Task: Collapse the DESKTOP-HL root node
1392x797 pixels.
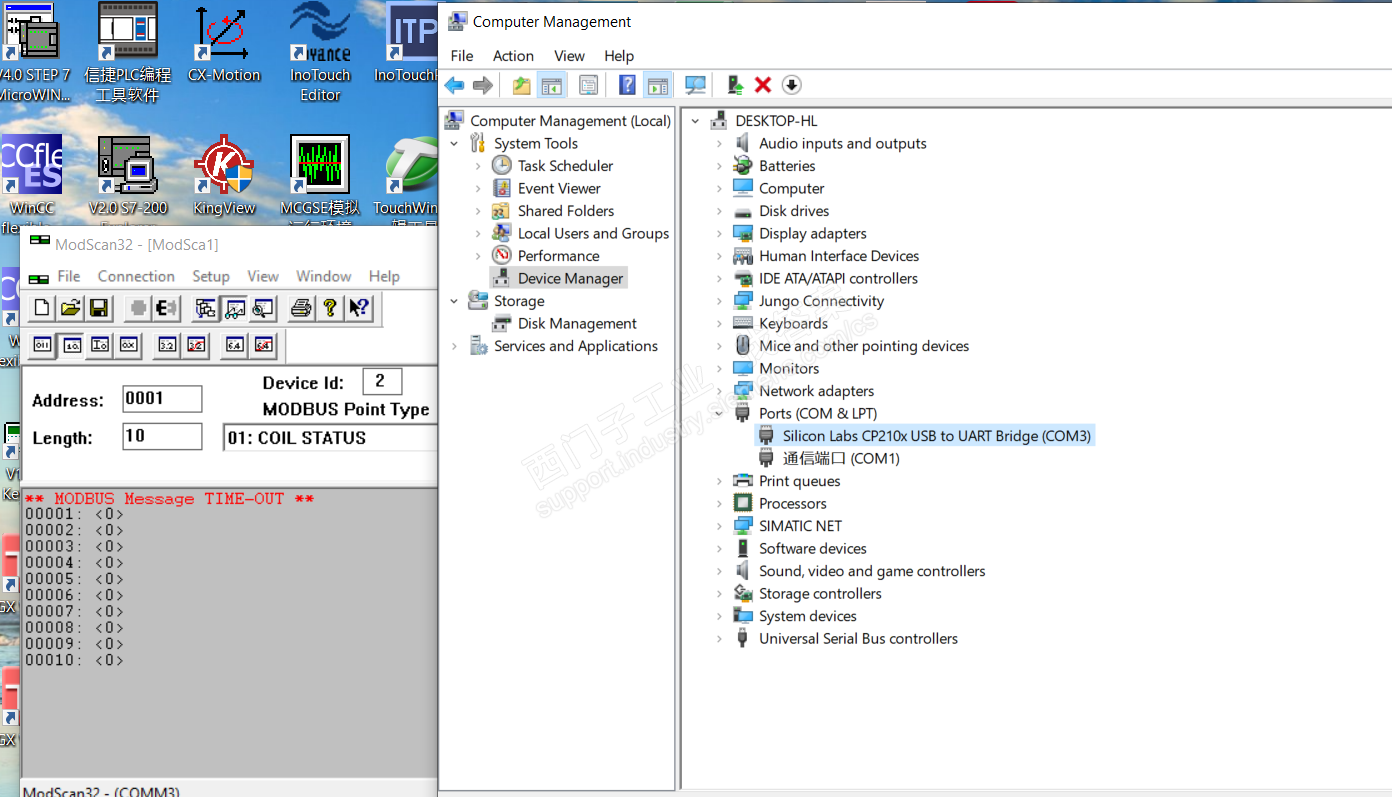Action: coord(695,121)
